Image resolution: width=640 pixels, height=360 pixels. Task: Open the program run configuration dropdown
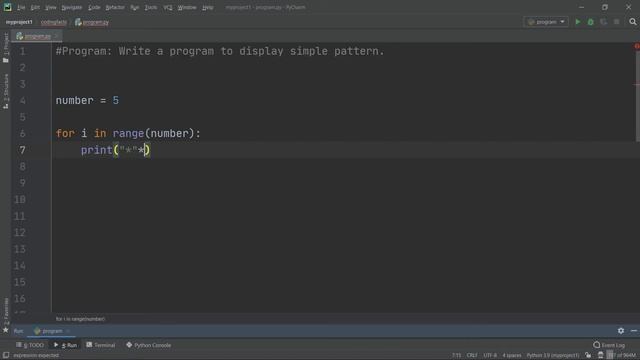(546, 22)
